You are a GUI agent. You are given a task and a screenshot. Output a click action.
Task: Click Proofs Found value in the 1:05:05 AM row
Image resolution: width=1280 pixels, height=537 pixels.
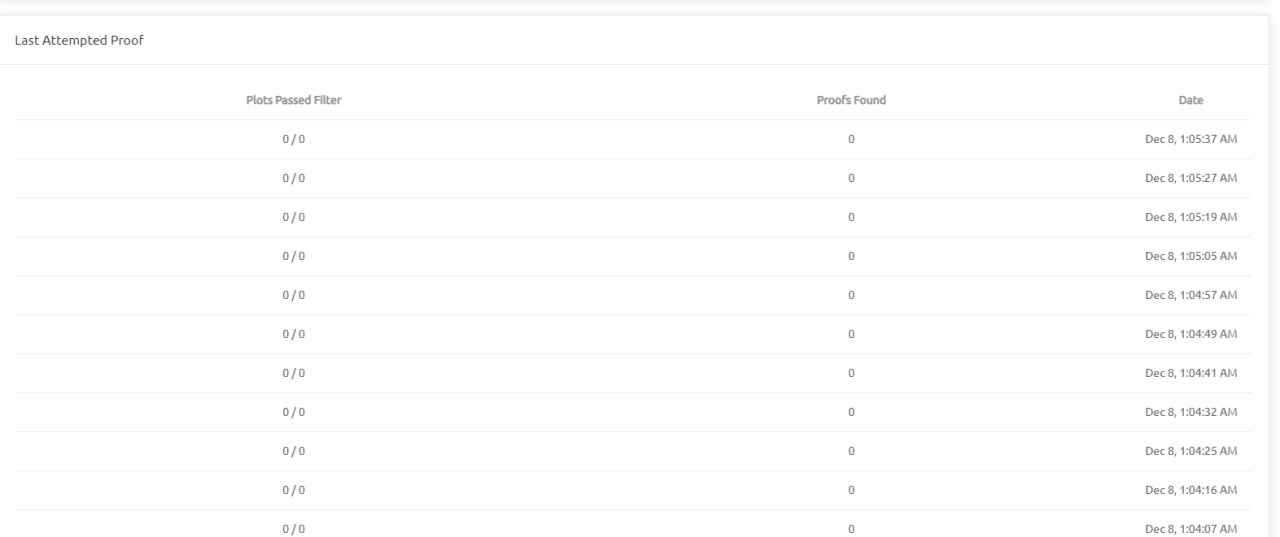click(x=851, y=256)
